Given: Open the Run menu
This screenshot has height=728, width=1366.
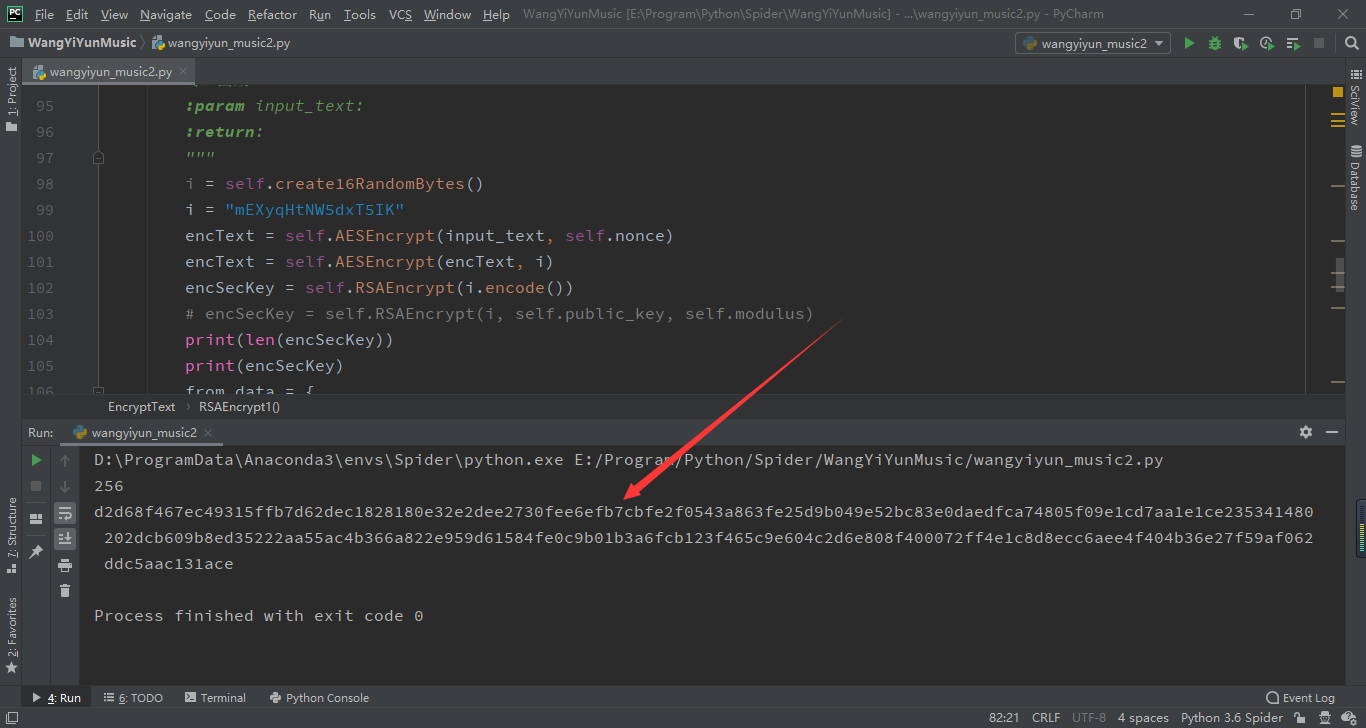Looking at the screenshot, I should pos(320,14).
